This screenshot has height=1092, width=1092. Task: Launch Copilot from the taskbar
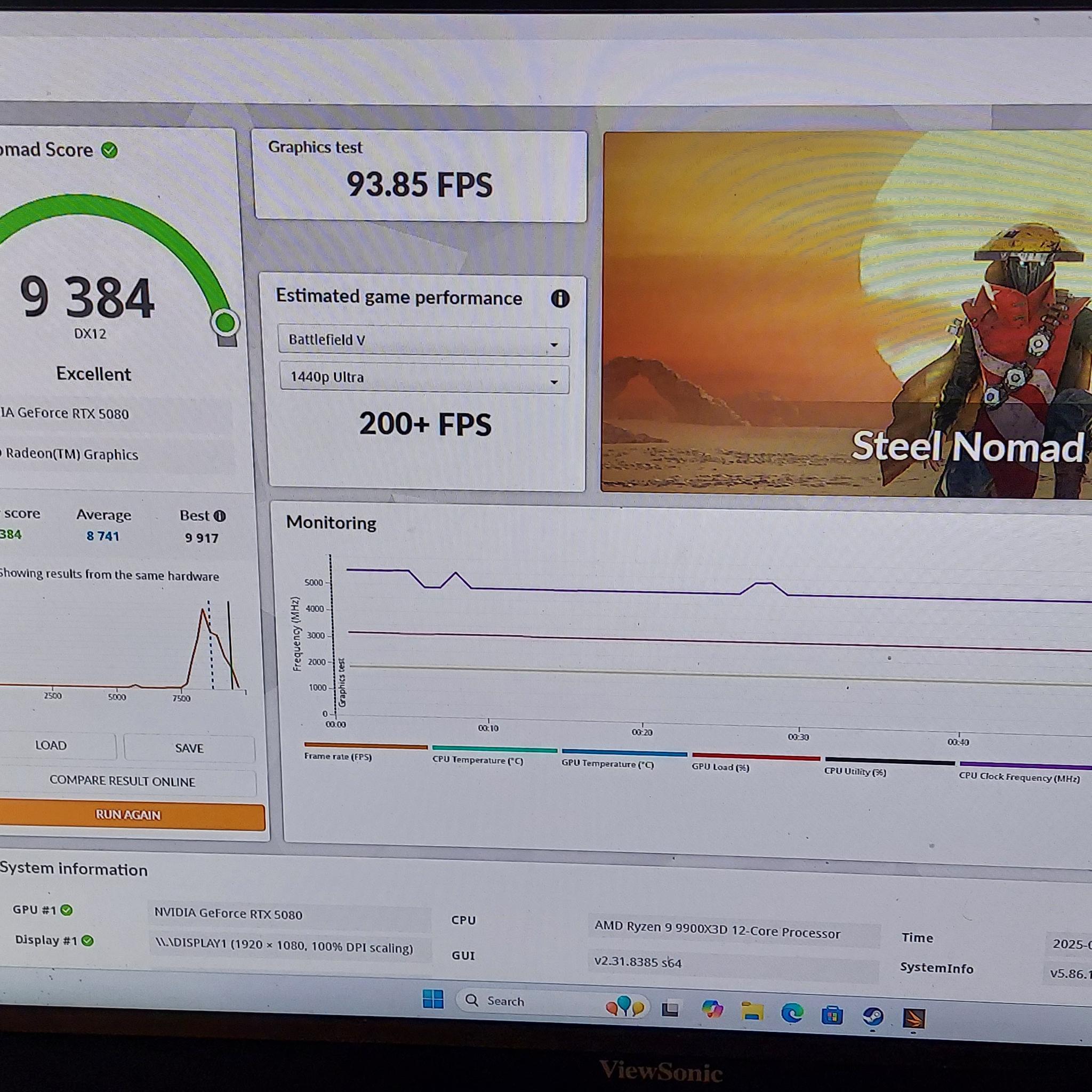click(x=712, y=1009)
